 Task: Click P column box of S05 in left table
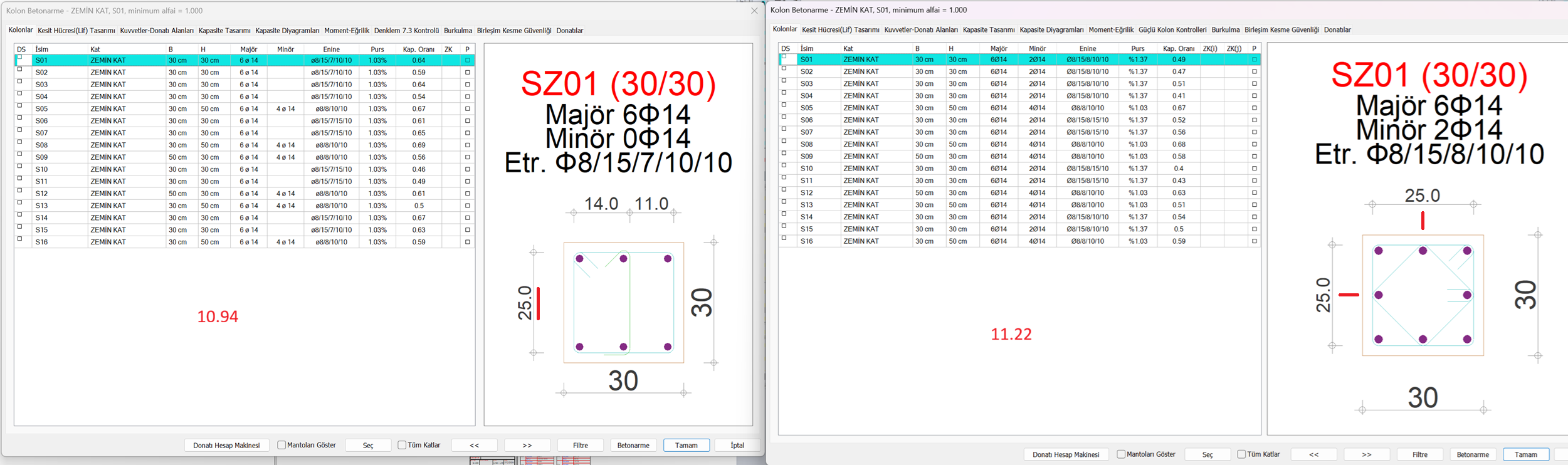point(467,109)
